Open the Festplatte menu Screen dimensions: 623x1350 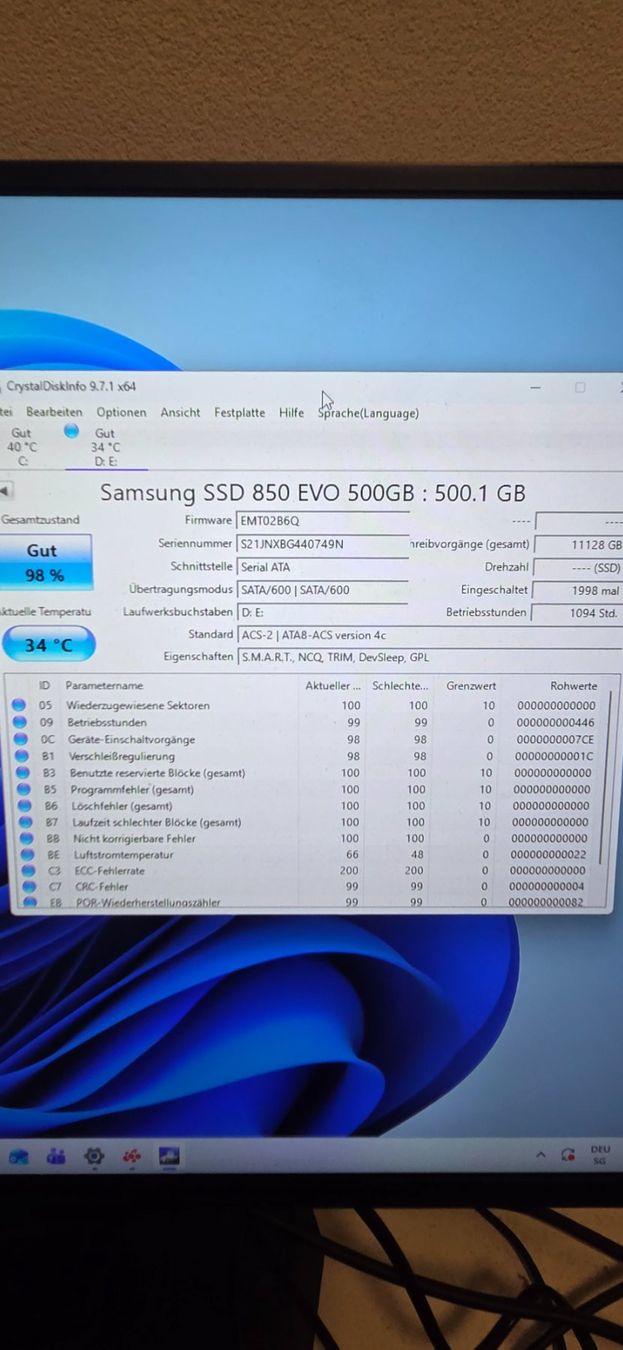(x=240, y=412)
